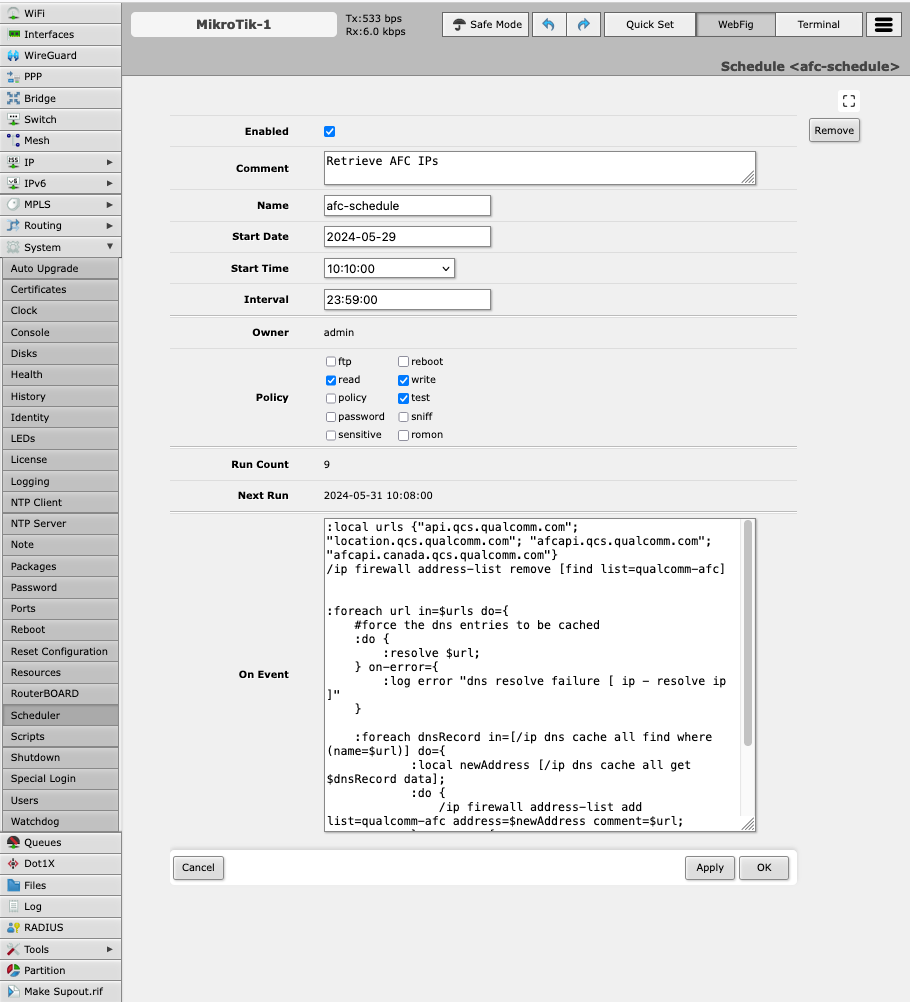Viewport: 910px width, 1002px height.
Task: Uncheck the Enabled checkbox
Action: pos(330,132)
